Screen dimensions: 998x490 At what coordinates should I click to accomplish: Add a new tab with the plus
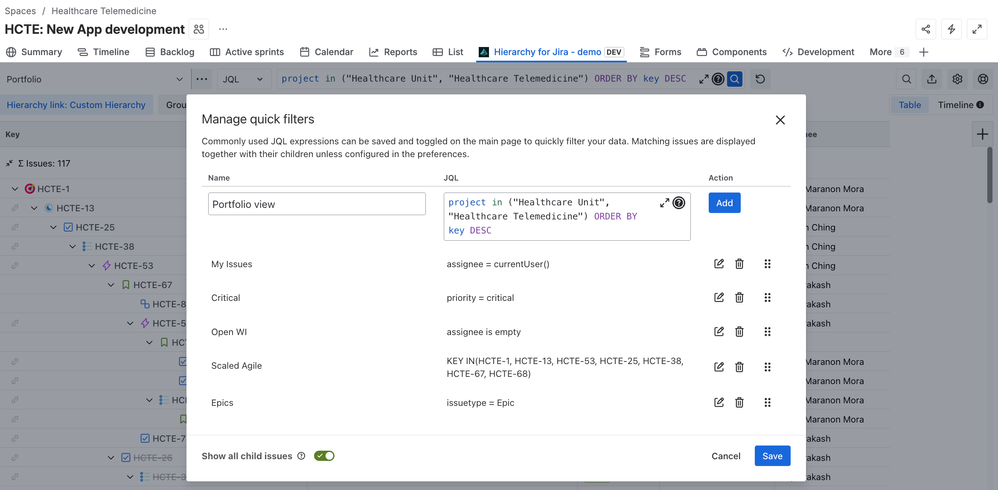pyautogui.click(x=924, y=52)
